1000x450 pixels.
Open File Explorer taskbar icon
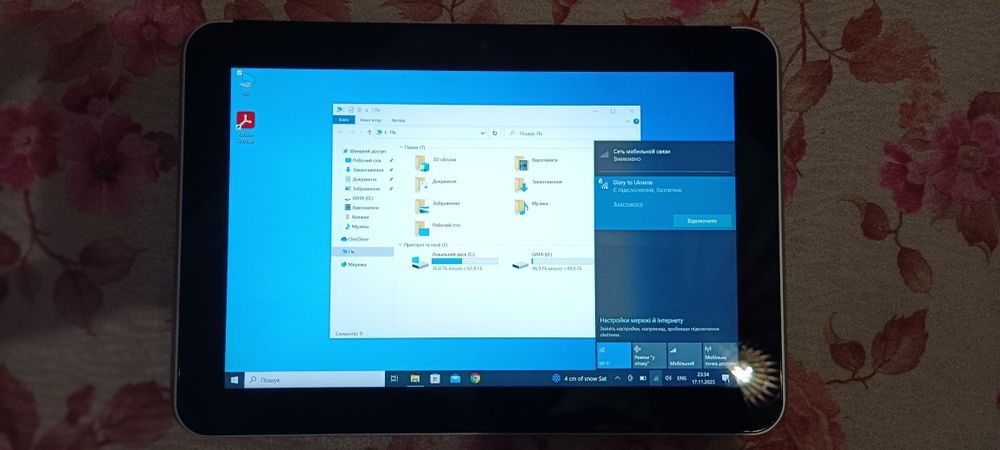[415, 379]
